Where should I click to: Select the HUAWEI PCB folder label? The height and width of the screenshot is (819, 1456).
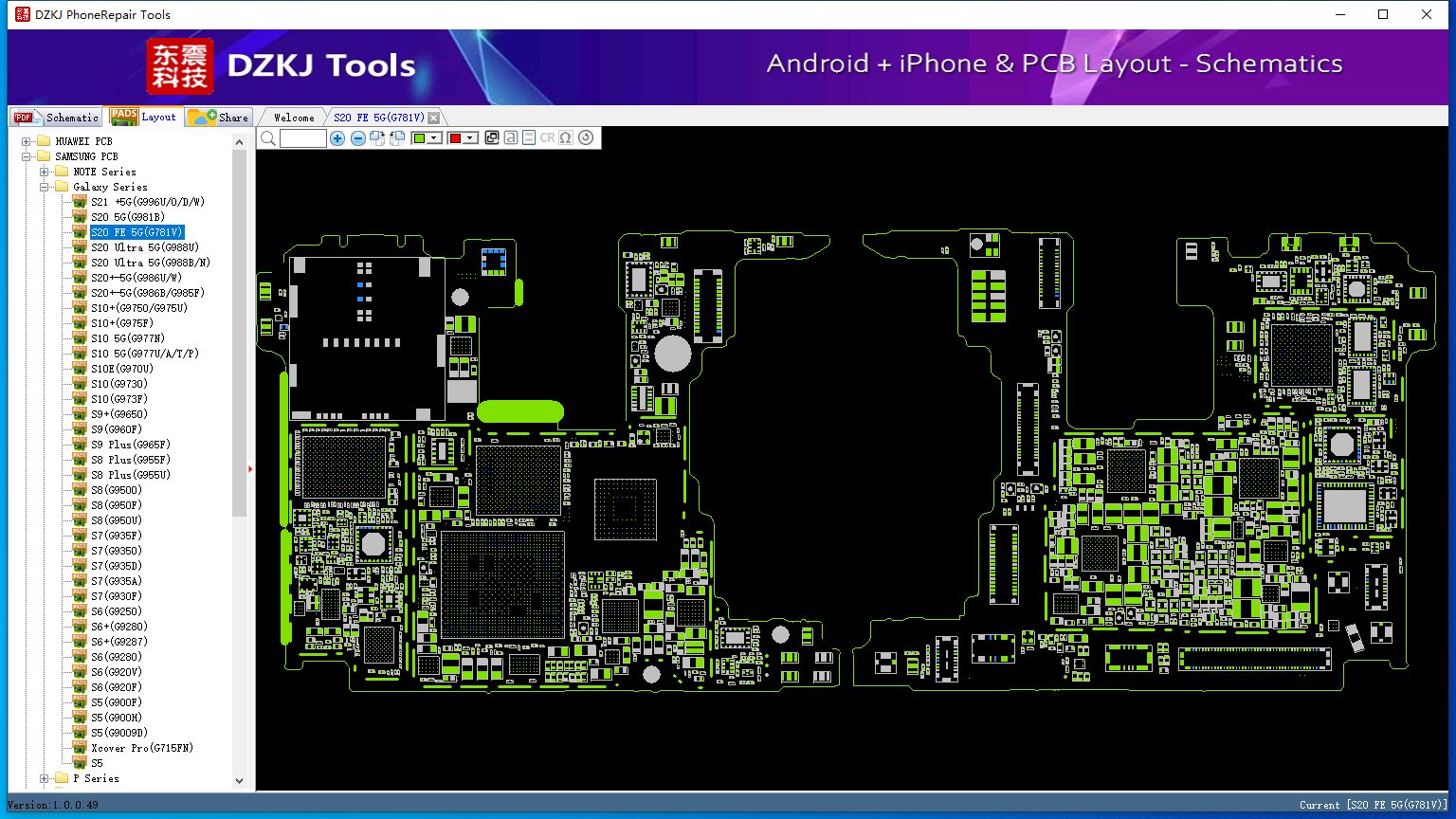83,141
